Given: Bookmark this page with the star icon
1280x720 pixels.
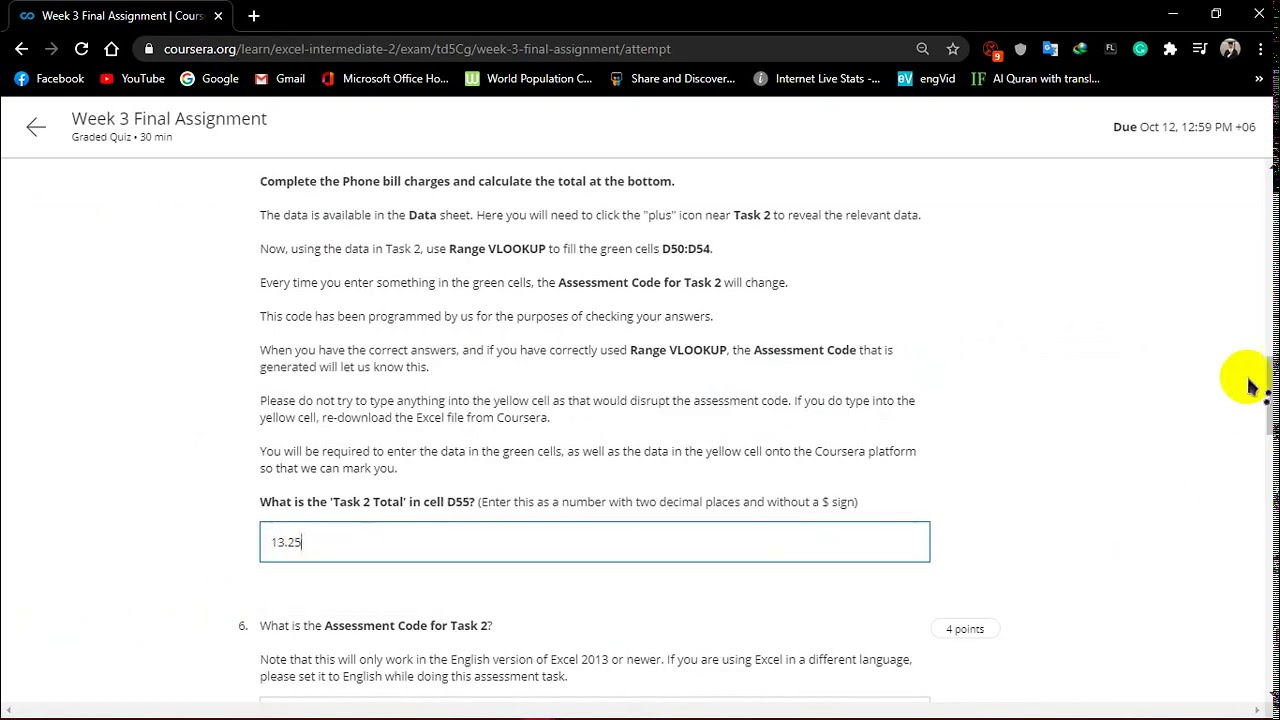Looking at the screenshot, I should [953, 48].
